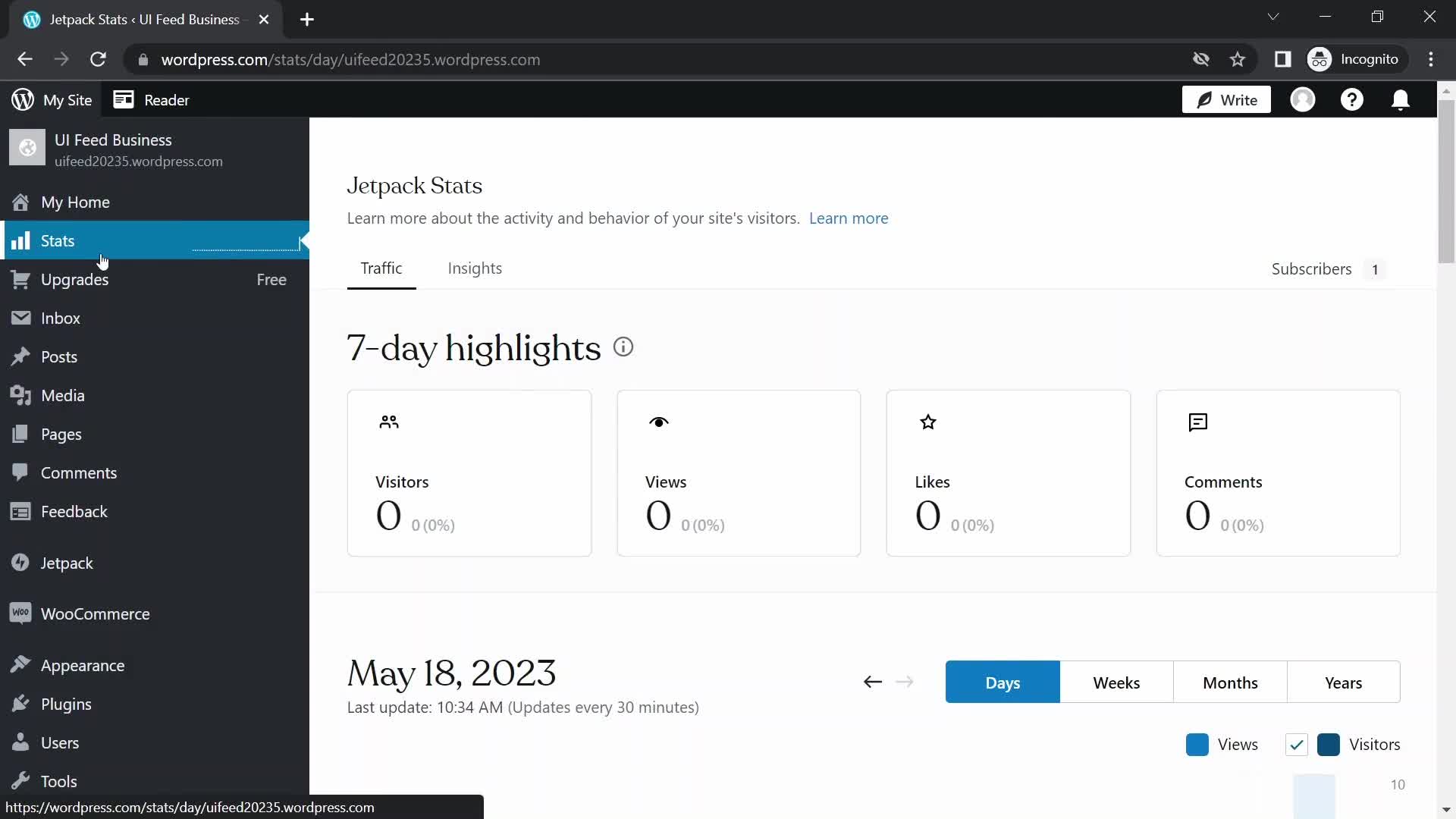Open the Reader from the admin bar
This screenshot has height=819, width=1456.
(x=151, y=99)
